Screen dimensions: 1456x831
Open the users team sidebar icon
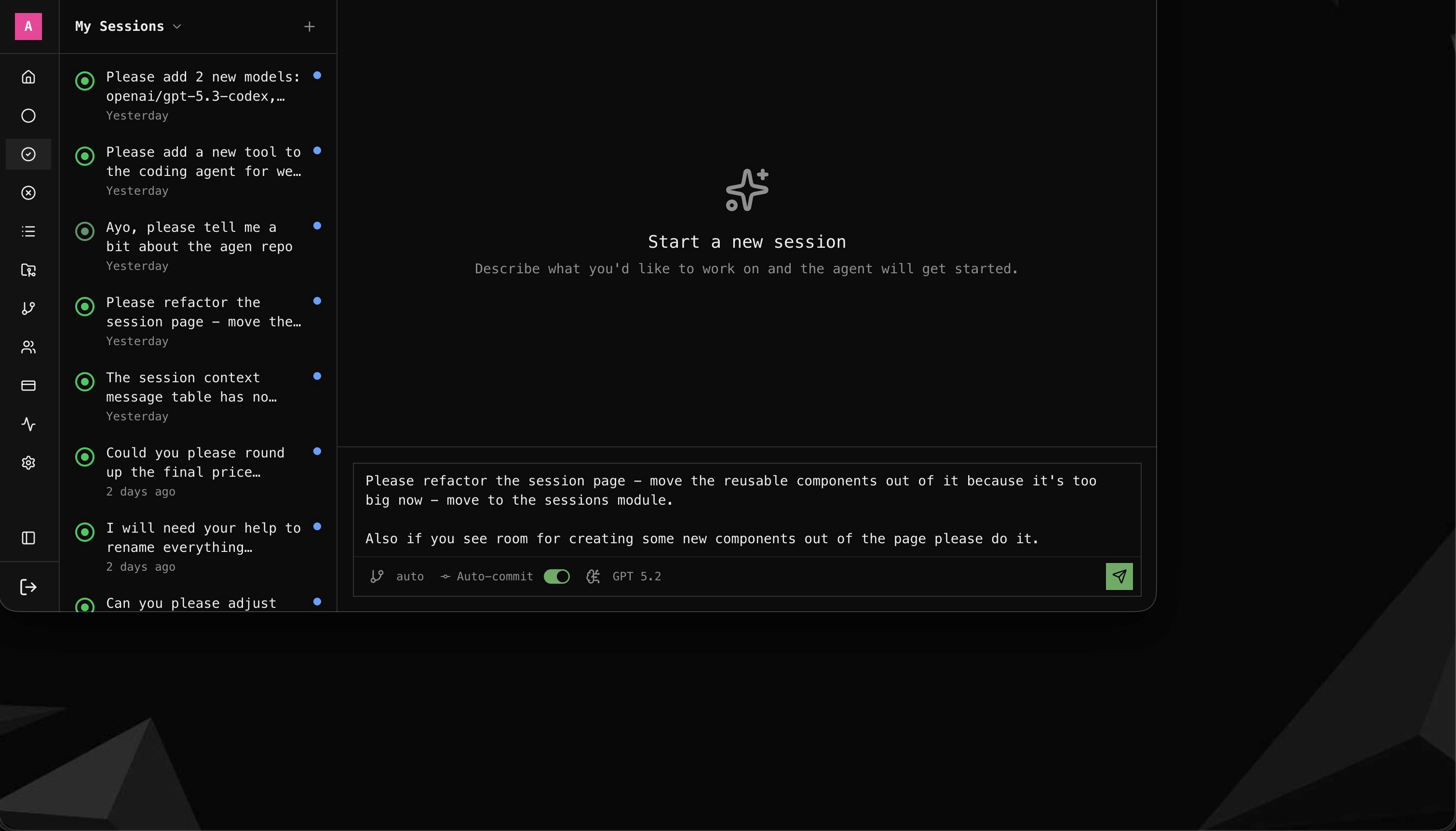point(28,347)
